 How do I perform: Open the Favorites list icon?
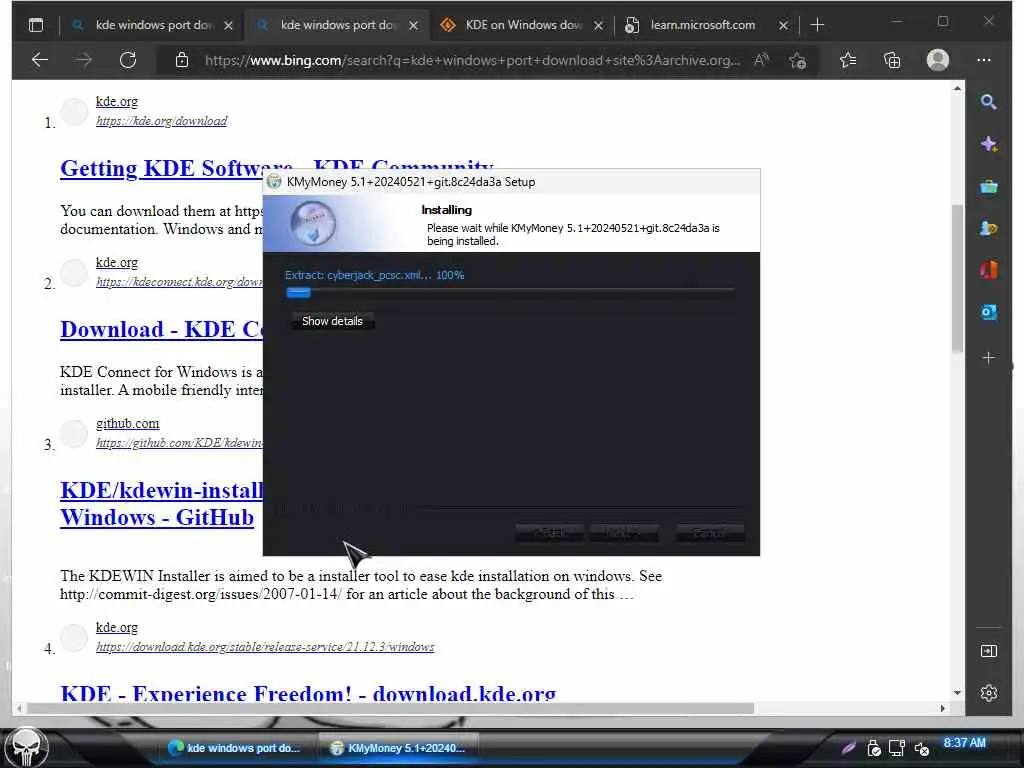pos(848,60)
